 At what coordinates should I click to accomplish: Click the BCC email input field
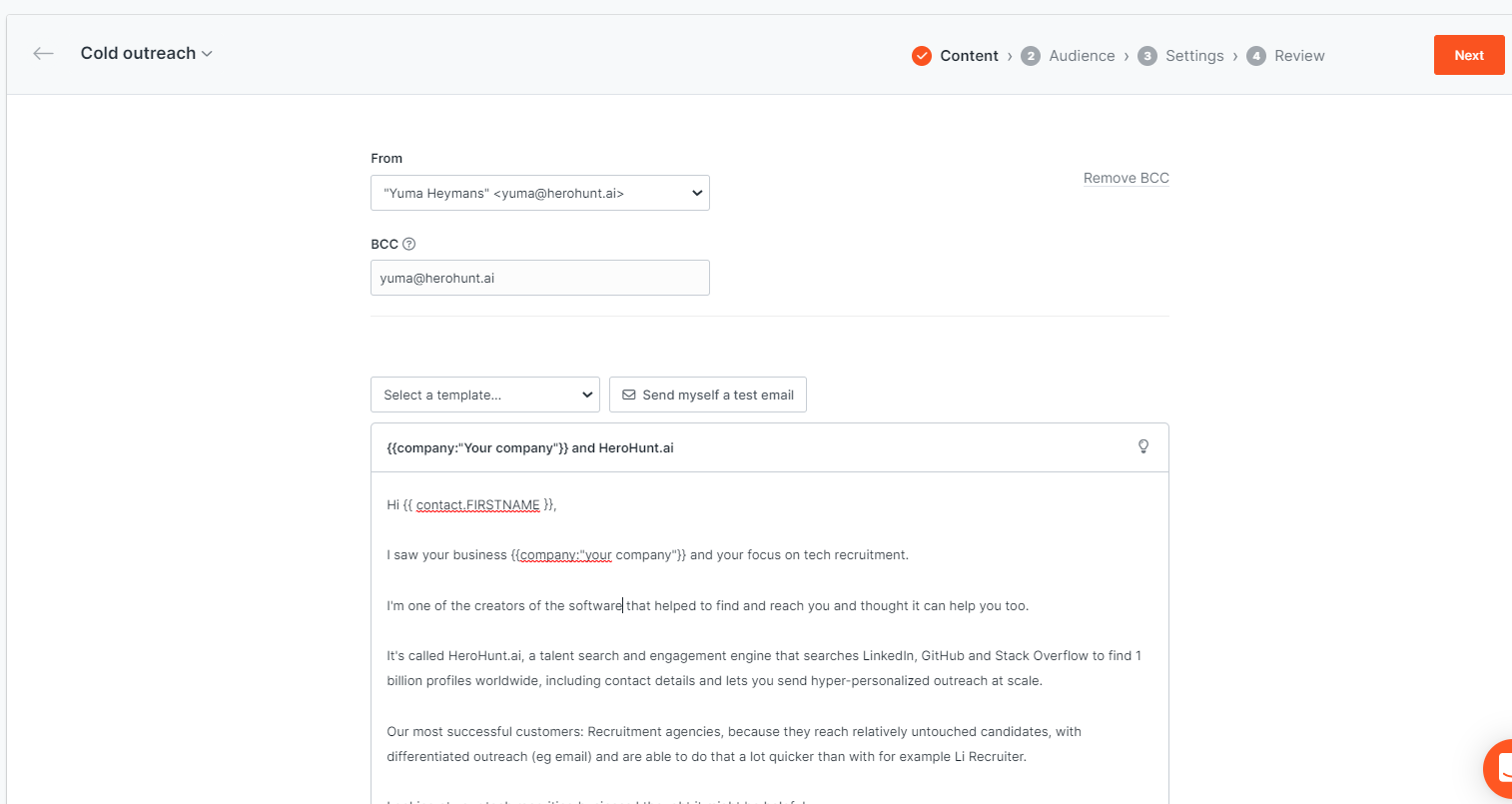pyautogui.click(x=539, y=278)
